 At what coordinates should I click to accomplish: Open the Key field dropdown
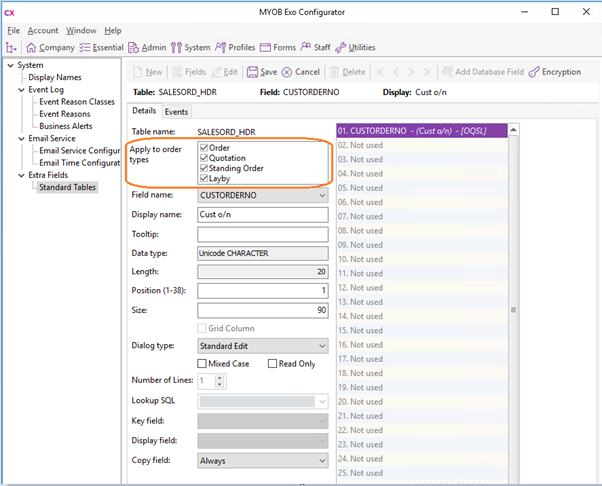point(322,421)
